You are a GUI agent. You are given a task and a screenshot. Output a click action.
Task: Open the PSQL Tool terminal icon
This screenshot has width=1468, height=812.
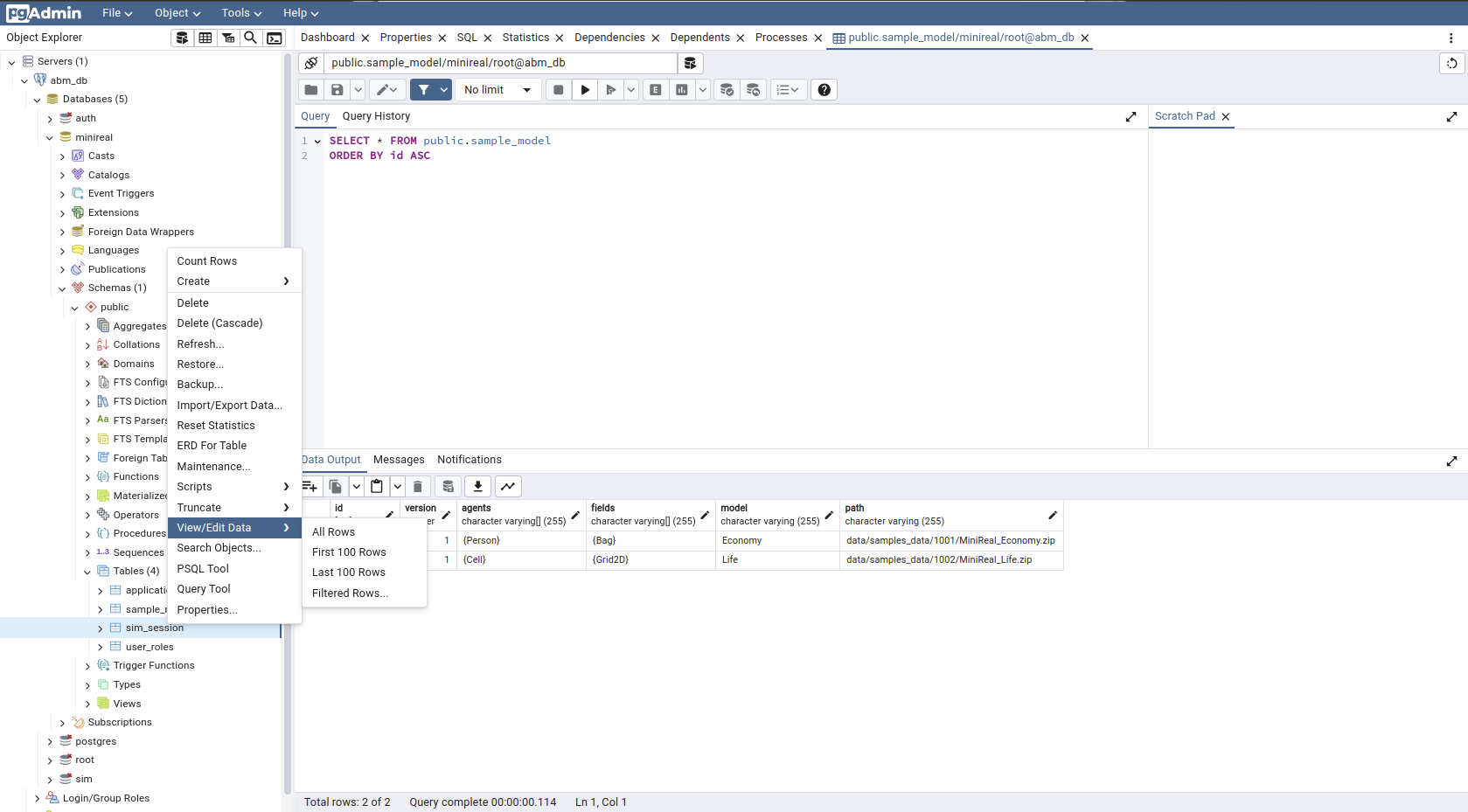tap(275, 38)
